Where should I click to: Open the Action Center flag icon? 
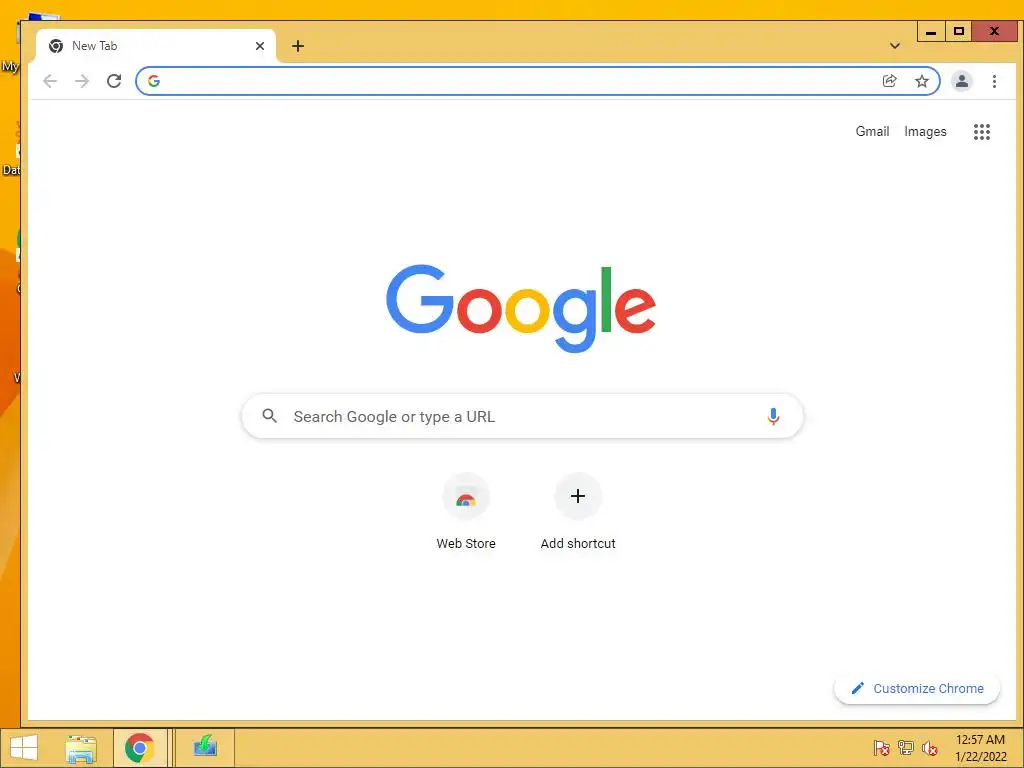tap(881, 748)
